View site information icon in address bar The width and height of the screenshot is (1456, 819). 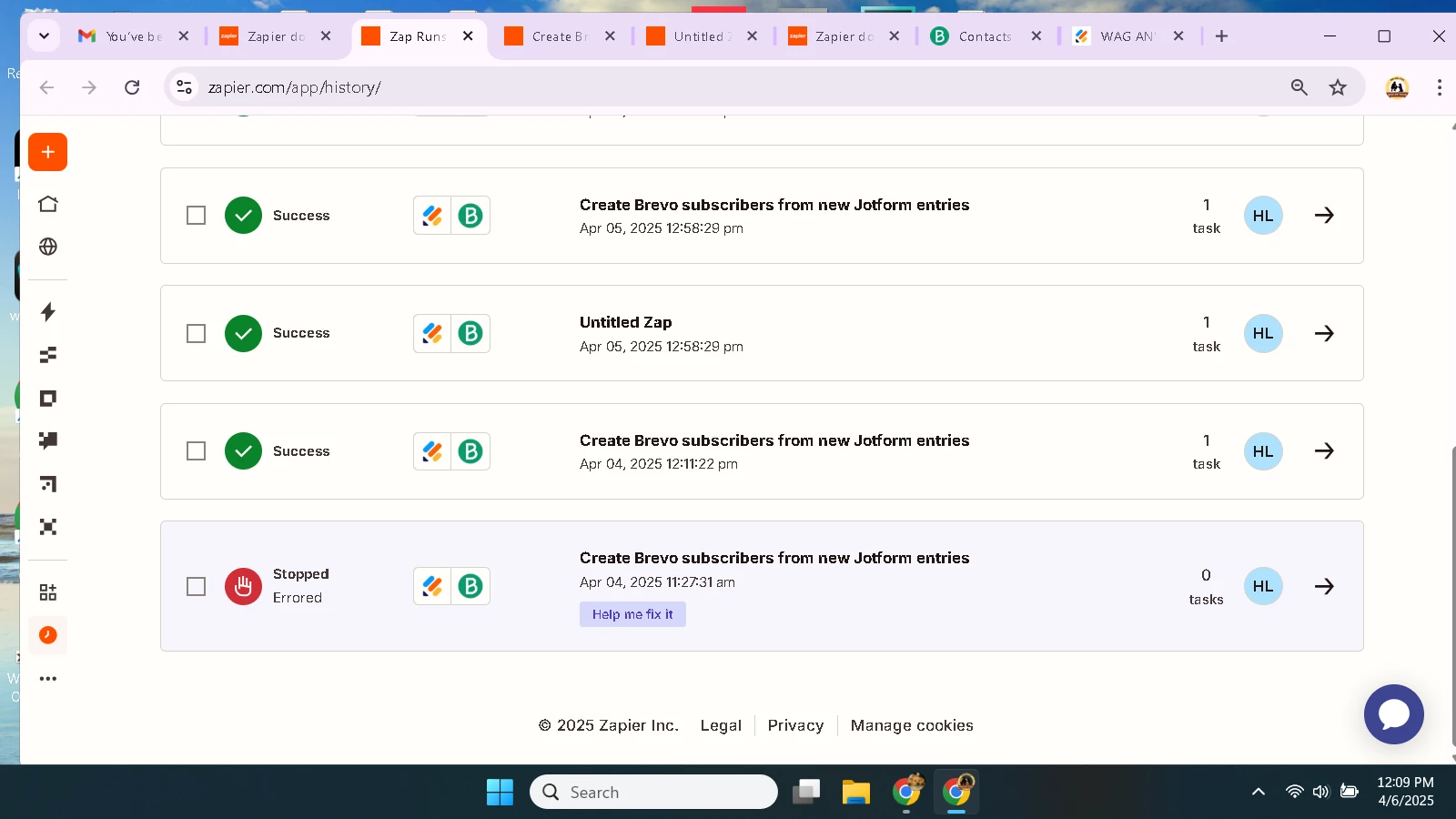coord(184,87)
